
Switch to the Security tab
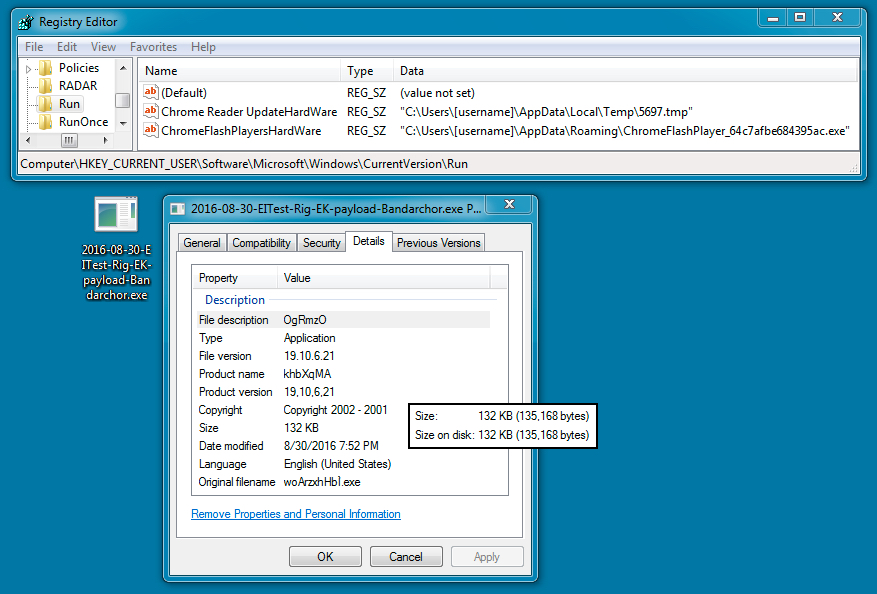pyautogui.click(x=321, y=243)
